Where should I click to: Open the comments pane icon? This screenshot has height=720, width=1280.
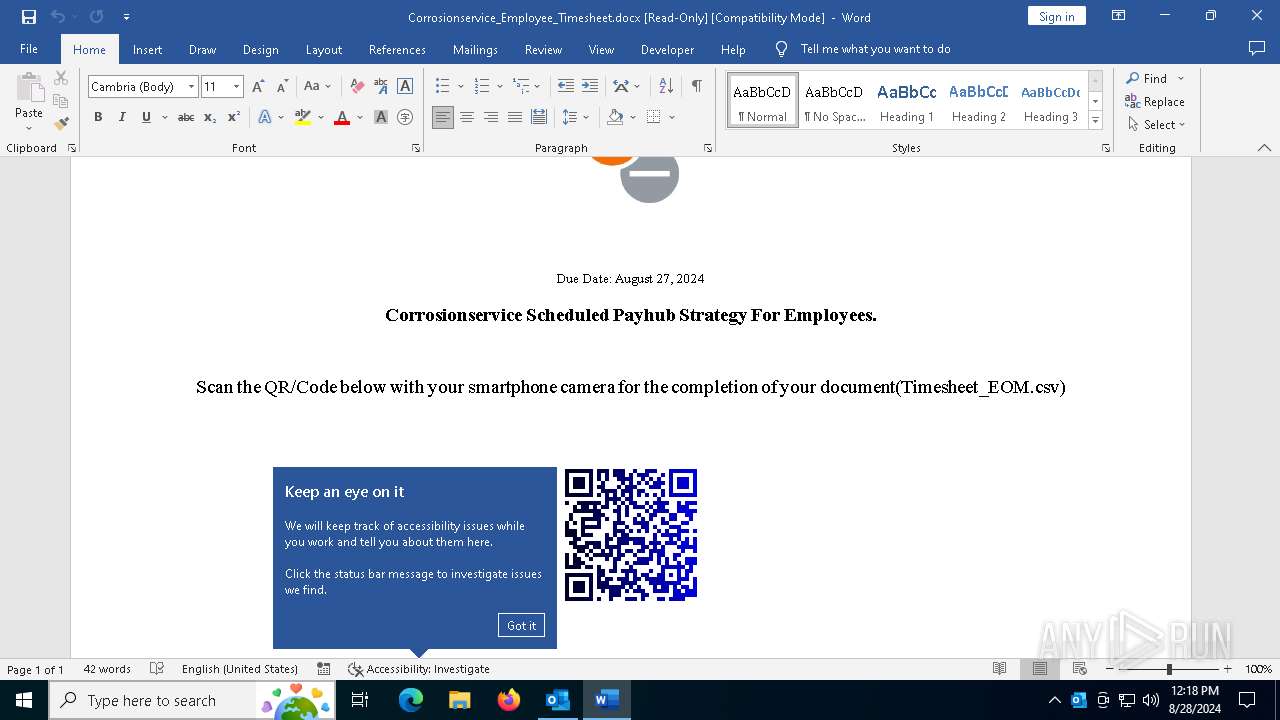pyautogui.click(x=1257, y=49)
